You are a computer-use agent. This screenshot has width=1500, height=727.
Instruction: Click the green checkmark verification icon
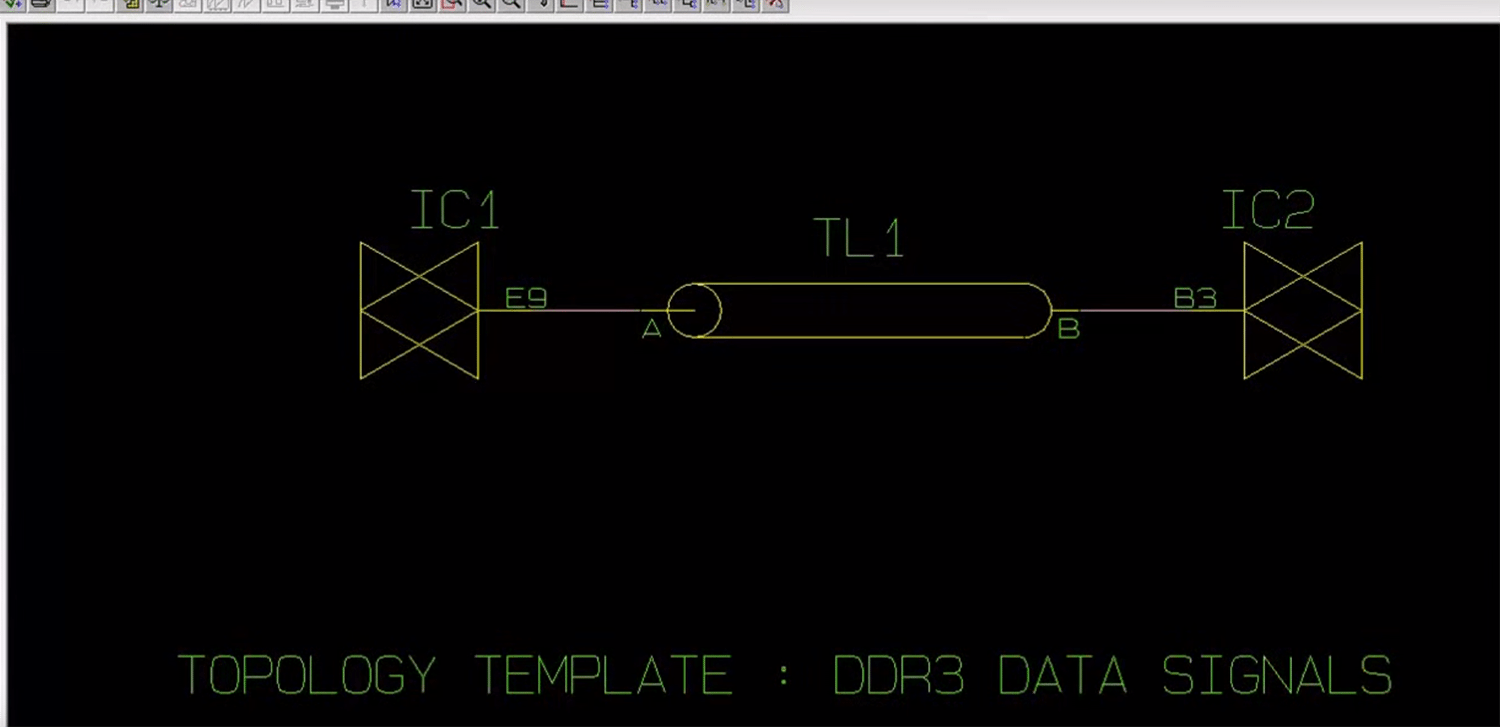10,5
